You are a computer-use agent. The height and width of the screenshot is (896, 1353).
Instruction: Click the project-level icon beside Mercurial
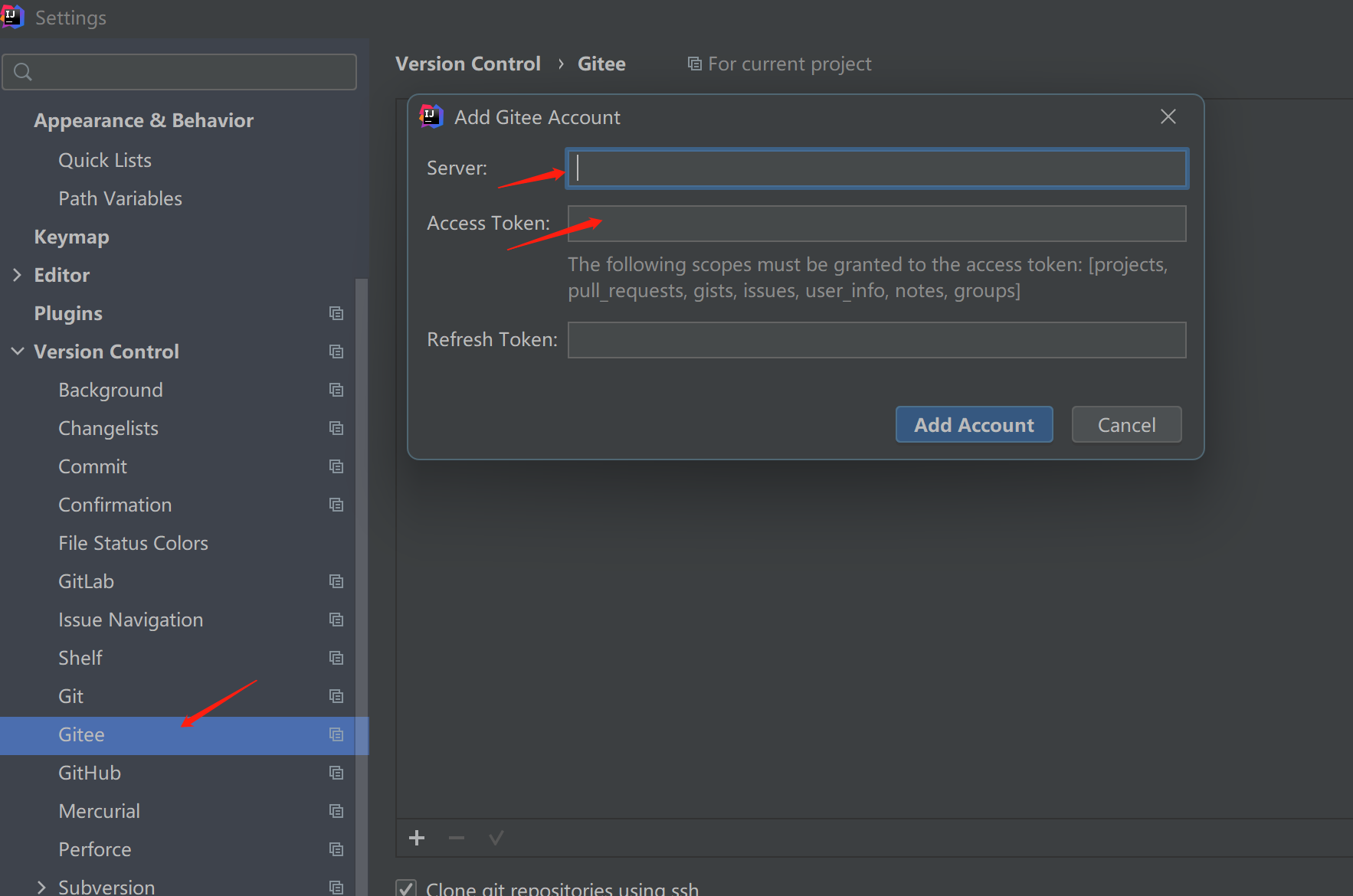[336, 811]
